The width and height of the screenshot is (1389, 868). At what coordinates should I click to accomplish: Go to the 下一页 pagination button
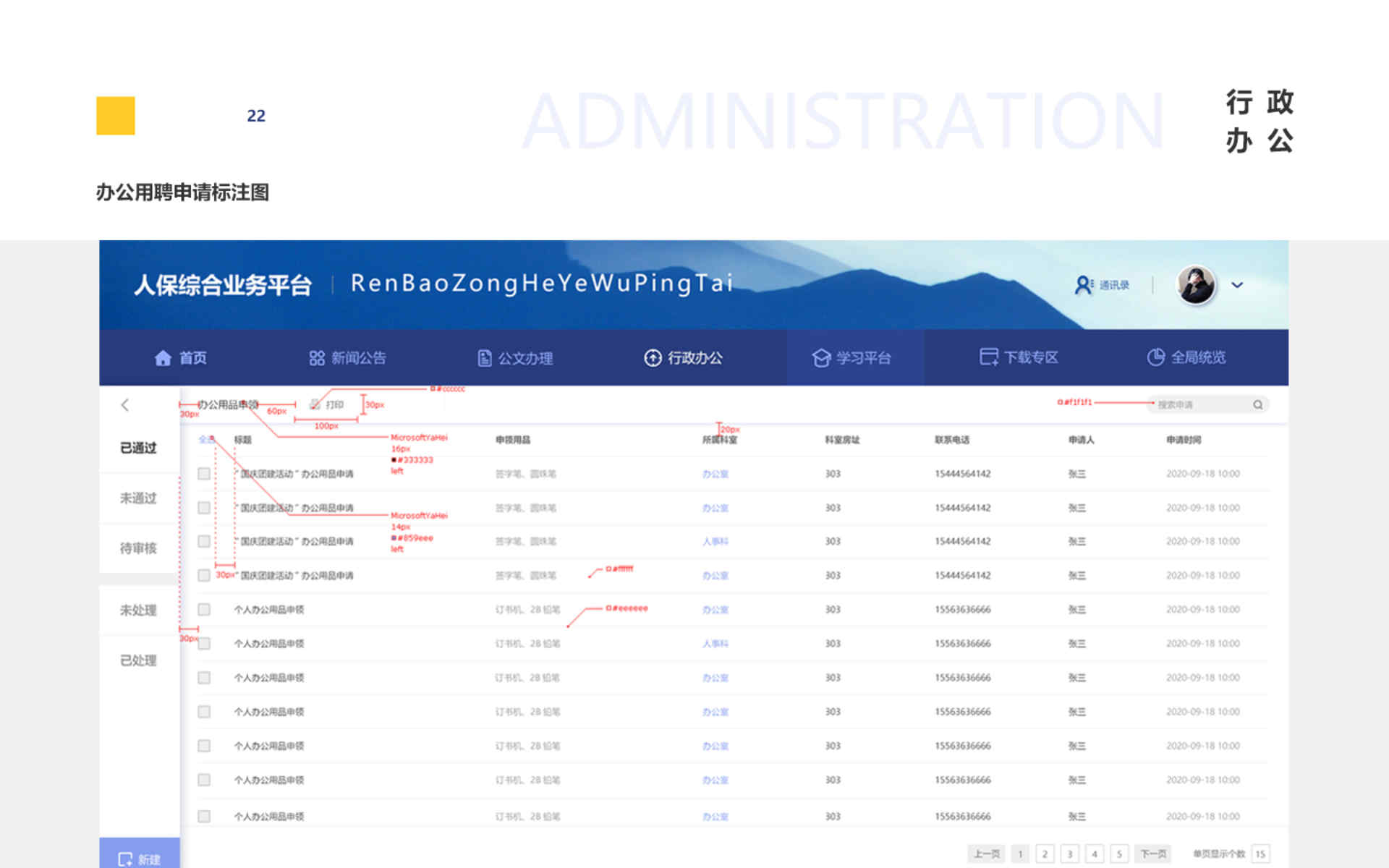(1153, 854)
